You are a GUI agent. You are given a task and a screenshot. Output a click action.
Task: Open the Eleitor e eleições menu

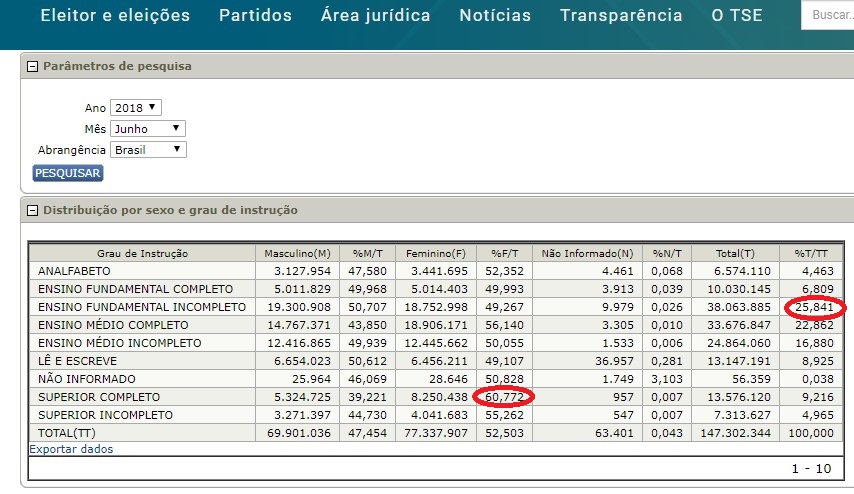point(114,16)
